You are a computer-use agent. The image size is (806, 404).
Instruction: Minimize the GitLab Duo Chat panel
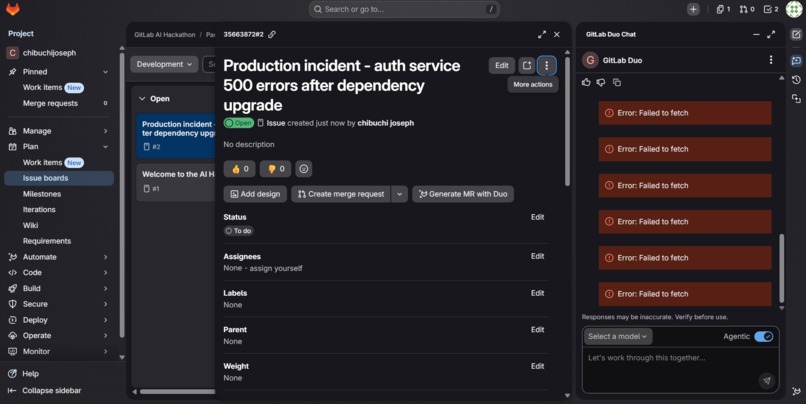tap(756, 34)
